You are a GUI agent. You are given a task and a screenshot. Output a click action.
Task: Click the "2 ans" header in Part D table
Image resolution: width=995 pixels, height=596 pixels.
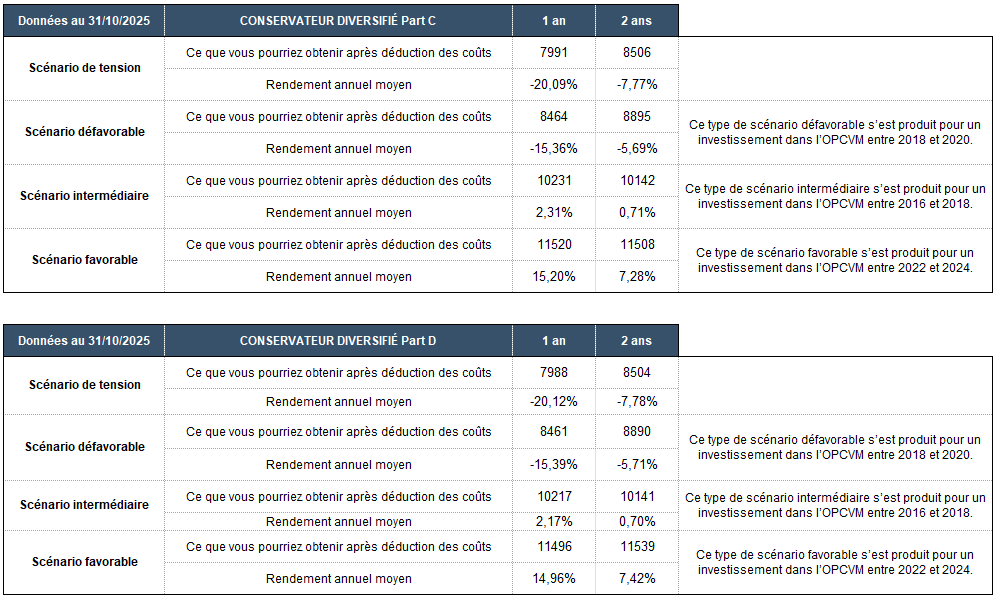(636, 341)
